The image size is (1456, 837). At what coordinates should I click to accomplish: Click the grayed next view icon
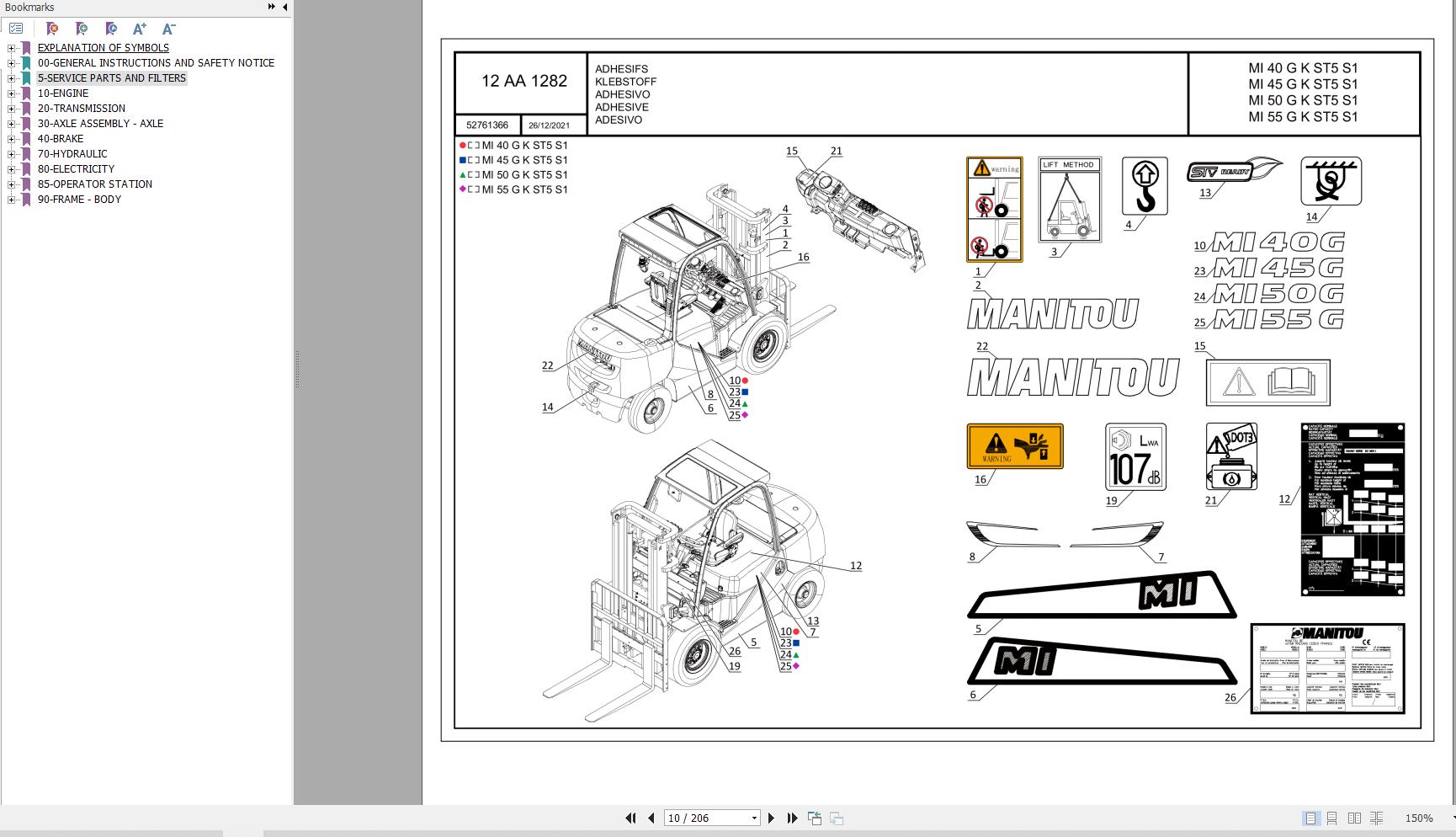837,818
